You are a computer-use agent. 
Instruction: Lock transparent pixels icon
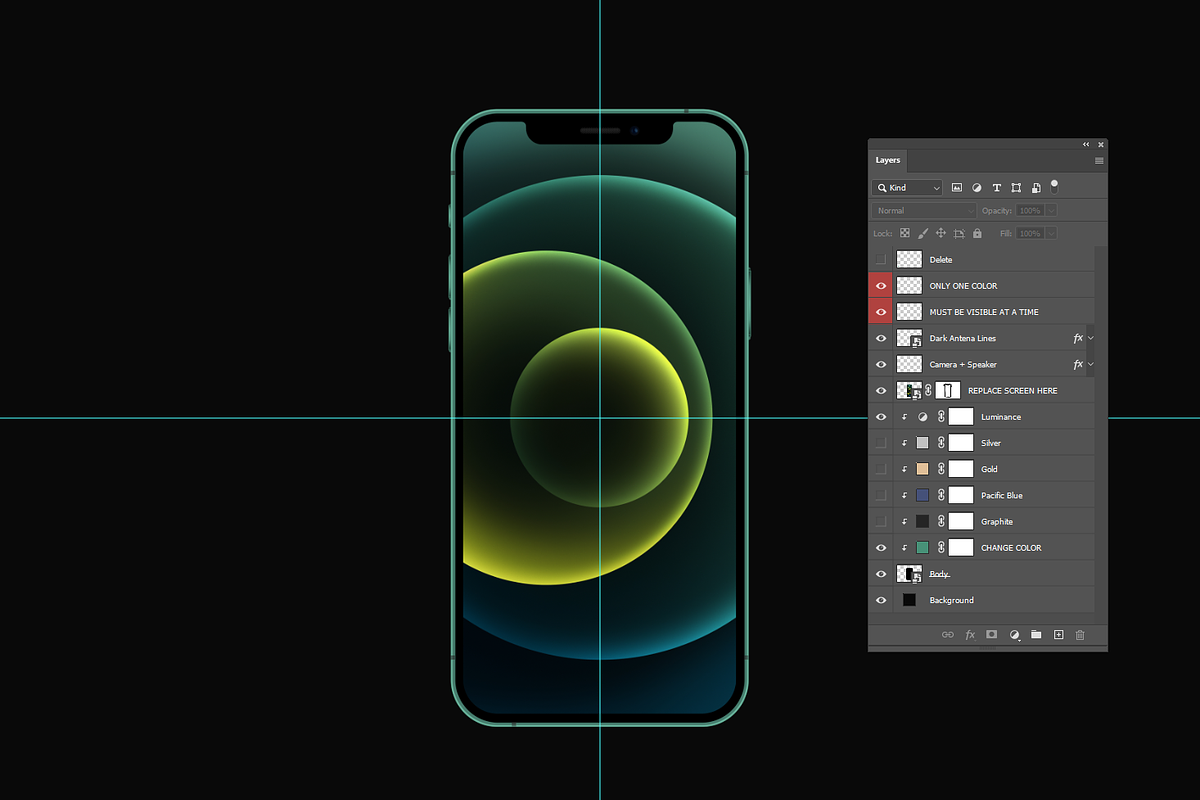pos(905,233)
